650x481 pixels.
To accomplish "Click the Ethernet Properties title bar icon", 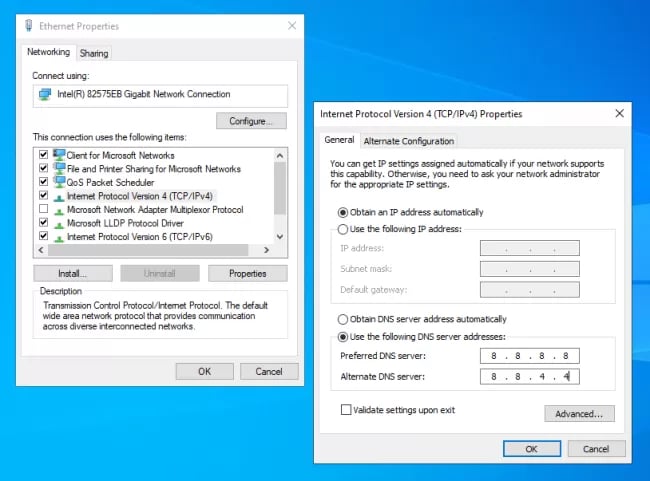I will point(29,26).
